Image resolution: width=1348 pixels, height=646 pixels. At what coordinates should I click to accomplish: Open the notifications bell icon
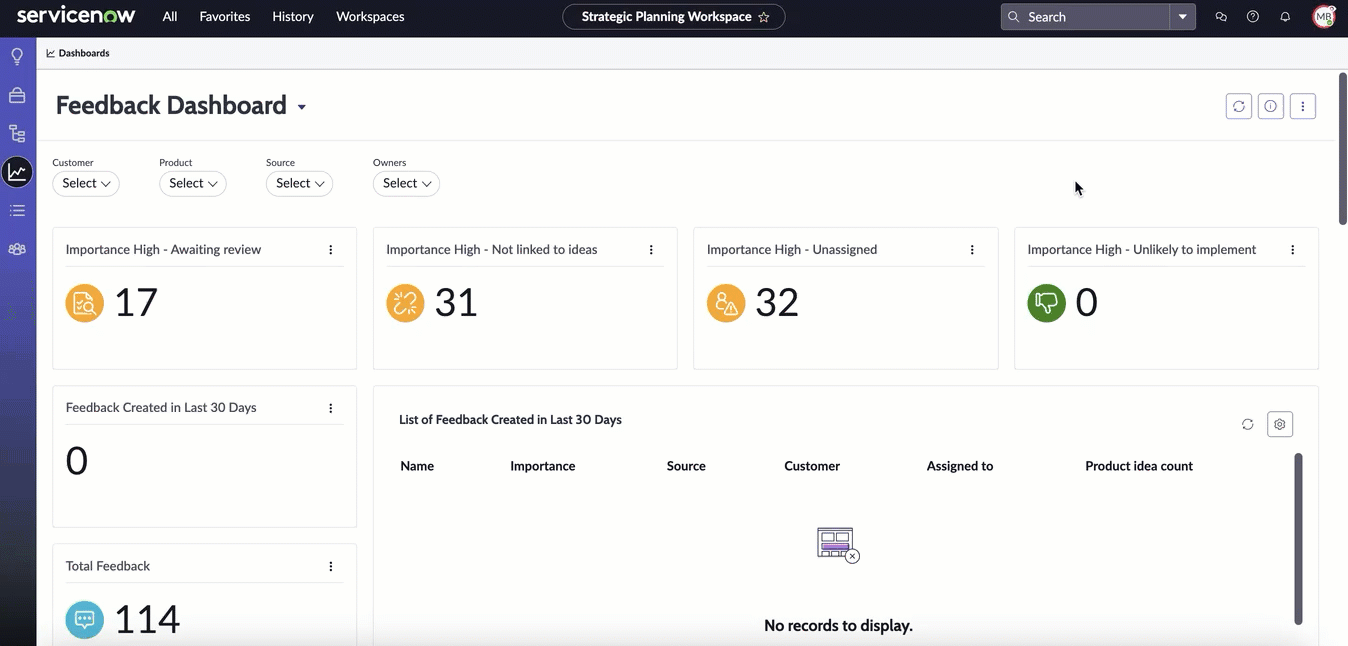click(x=1285, y=17)
